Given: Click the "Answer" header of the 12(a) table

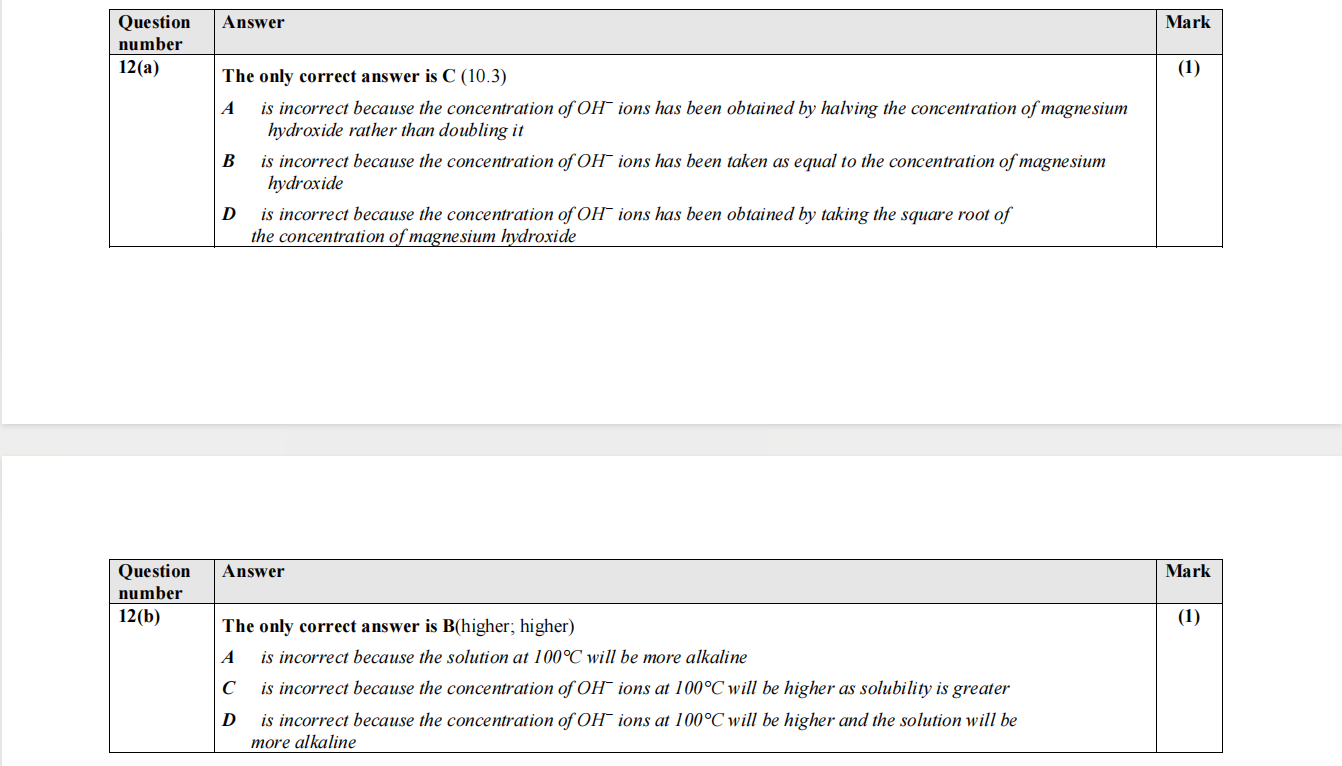Looking at the screenshot, I should pyautogui.click(x=253, y=23).
